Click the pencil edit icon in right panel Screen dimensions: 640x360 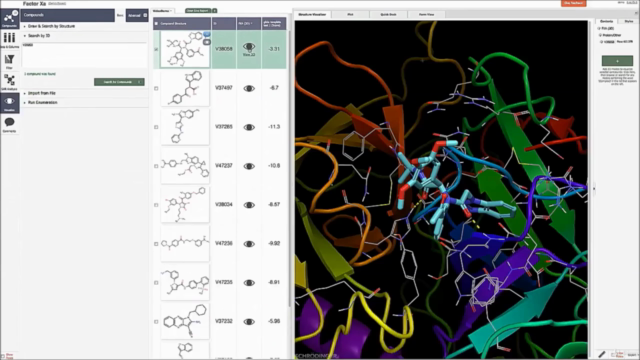[x=602, y=354]
